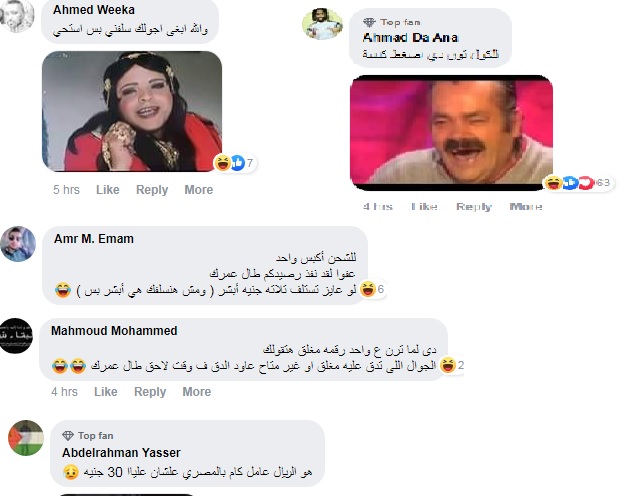Open Ahmad Da Ana's profile avatar

coord(322,24)
